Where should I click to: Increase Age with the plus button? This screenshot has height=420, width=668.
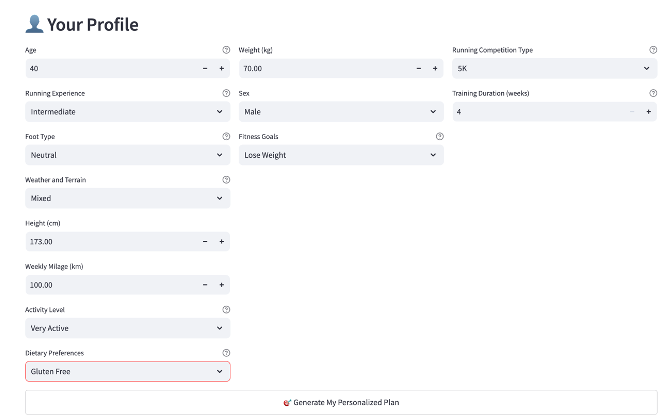221,68
